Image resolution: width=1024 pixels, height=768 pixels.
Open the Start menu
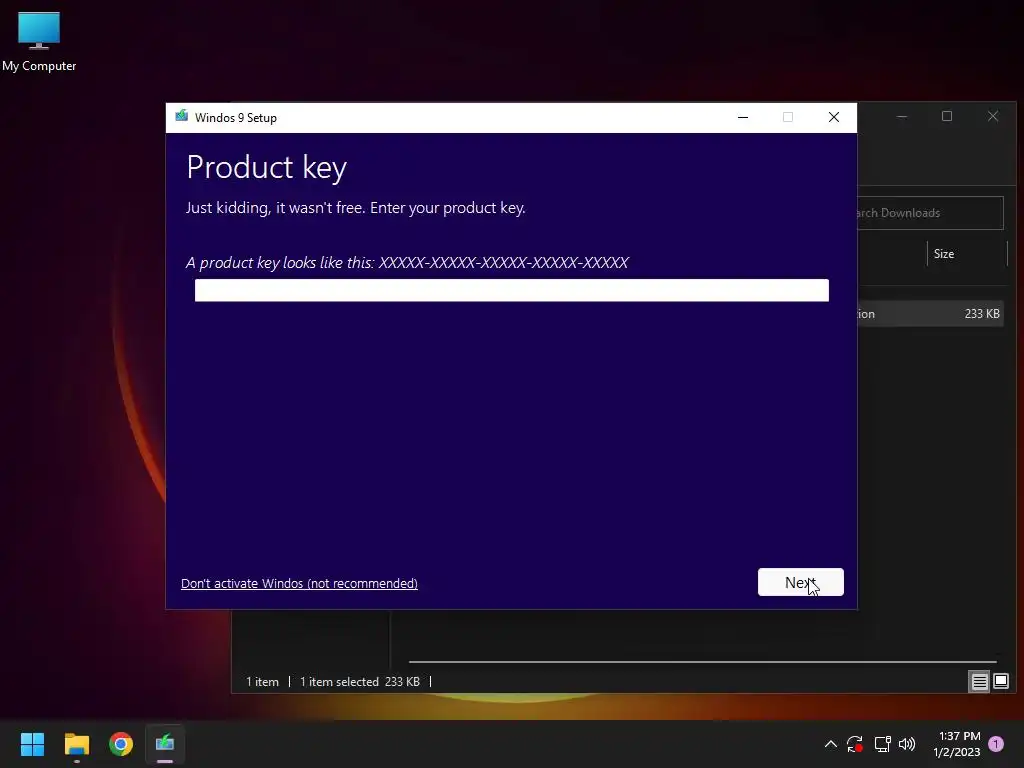(33, 744)
